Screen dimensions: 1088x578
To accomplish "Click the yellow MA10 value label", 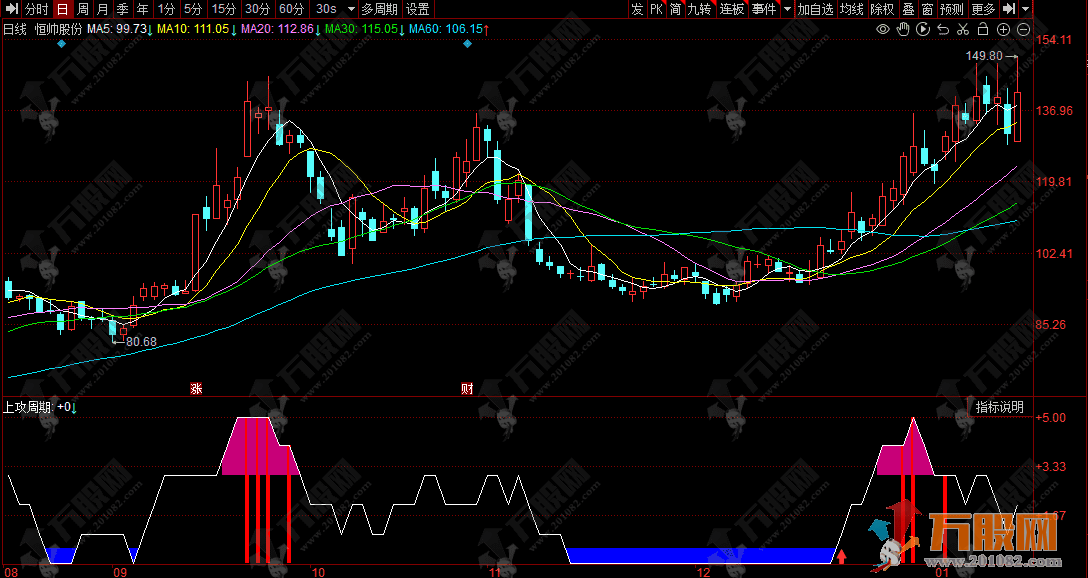I will pos(194,30).
